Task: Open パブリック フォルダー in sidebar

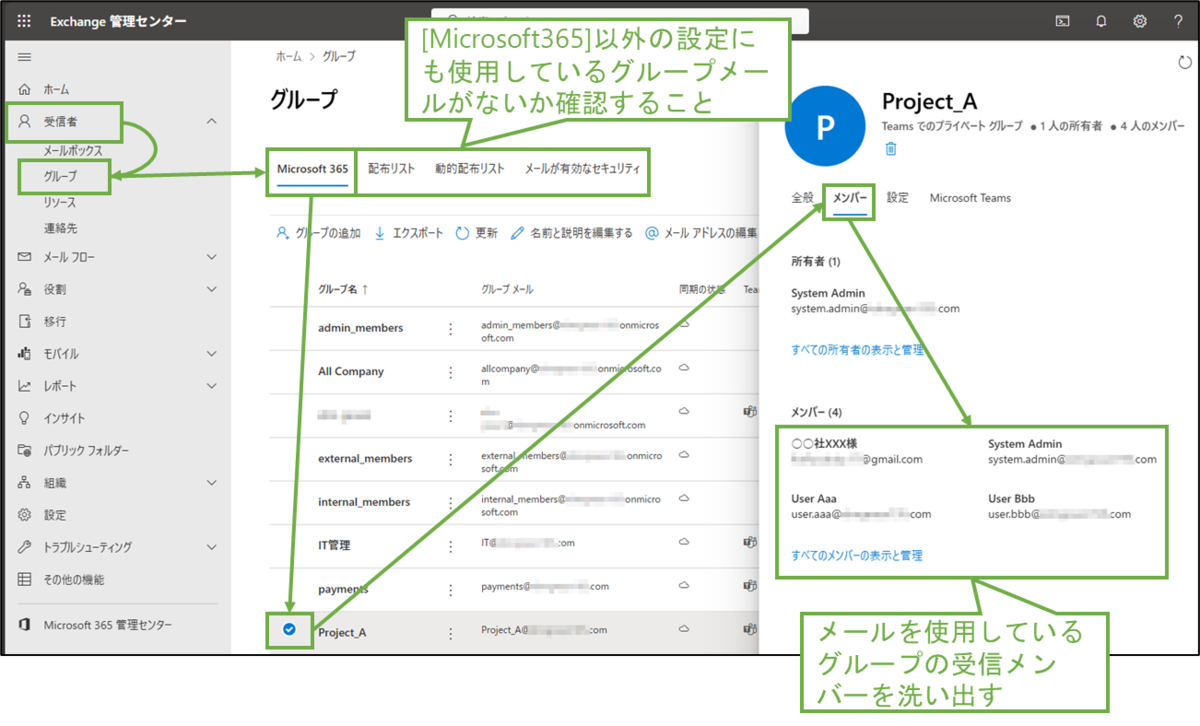Action: coord(86,450)
